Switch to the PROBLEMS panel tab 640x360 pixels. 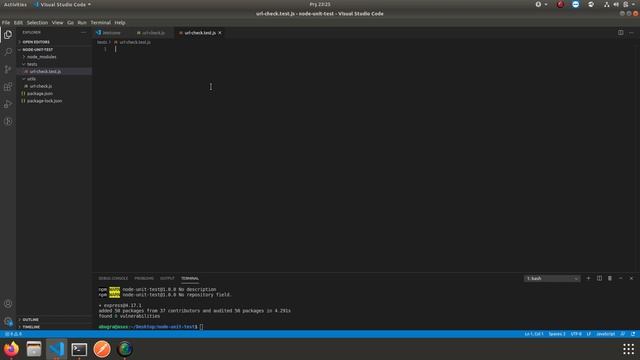pyautogui.click(x=144, y=278)
